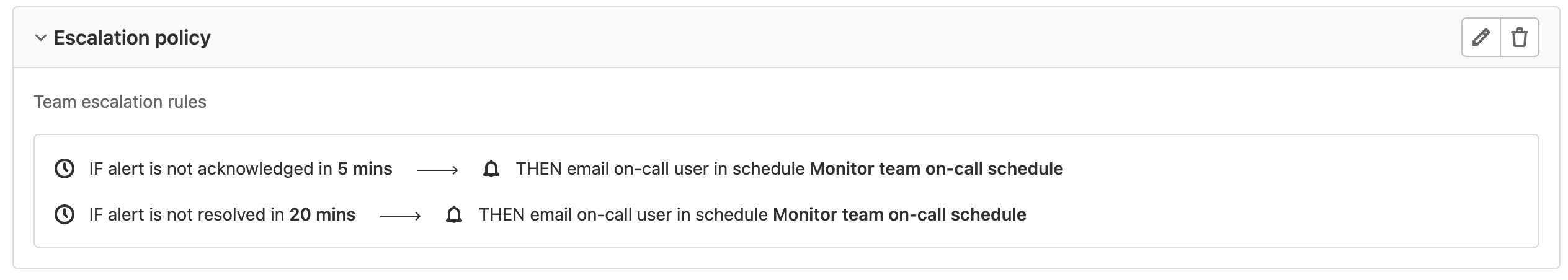Click the clock icon on the acknowledged rule

(65, 168)
